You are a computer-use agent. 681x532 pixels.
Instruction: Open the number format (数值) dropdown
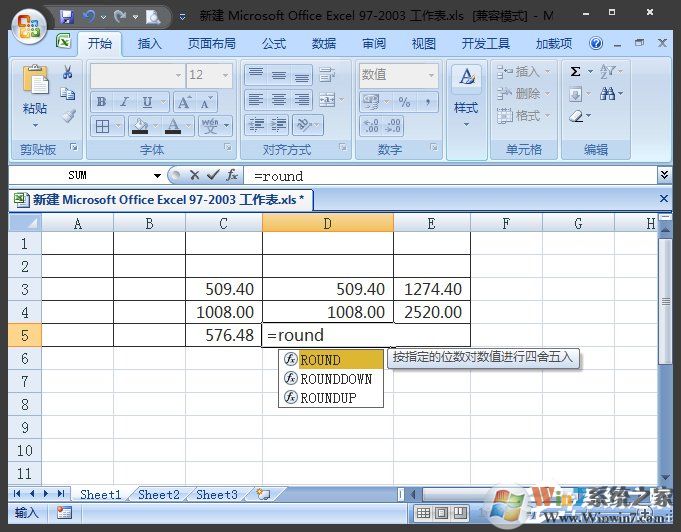pyautogui.click(x=431, y=75)
